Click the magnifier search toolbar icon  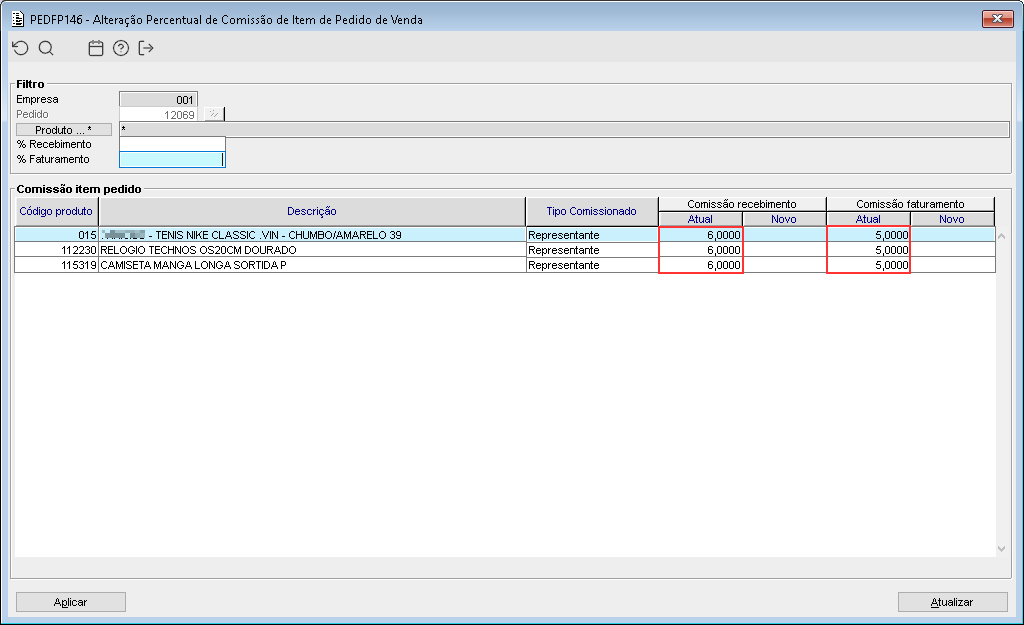tap(46, 48)
